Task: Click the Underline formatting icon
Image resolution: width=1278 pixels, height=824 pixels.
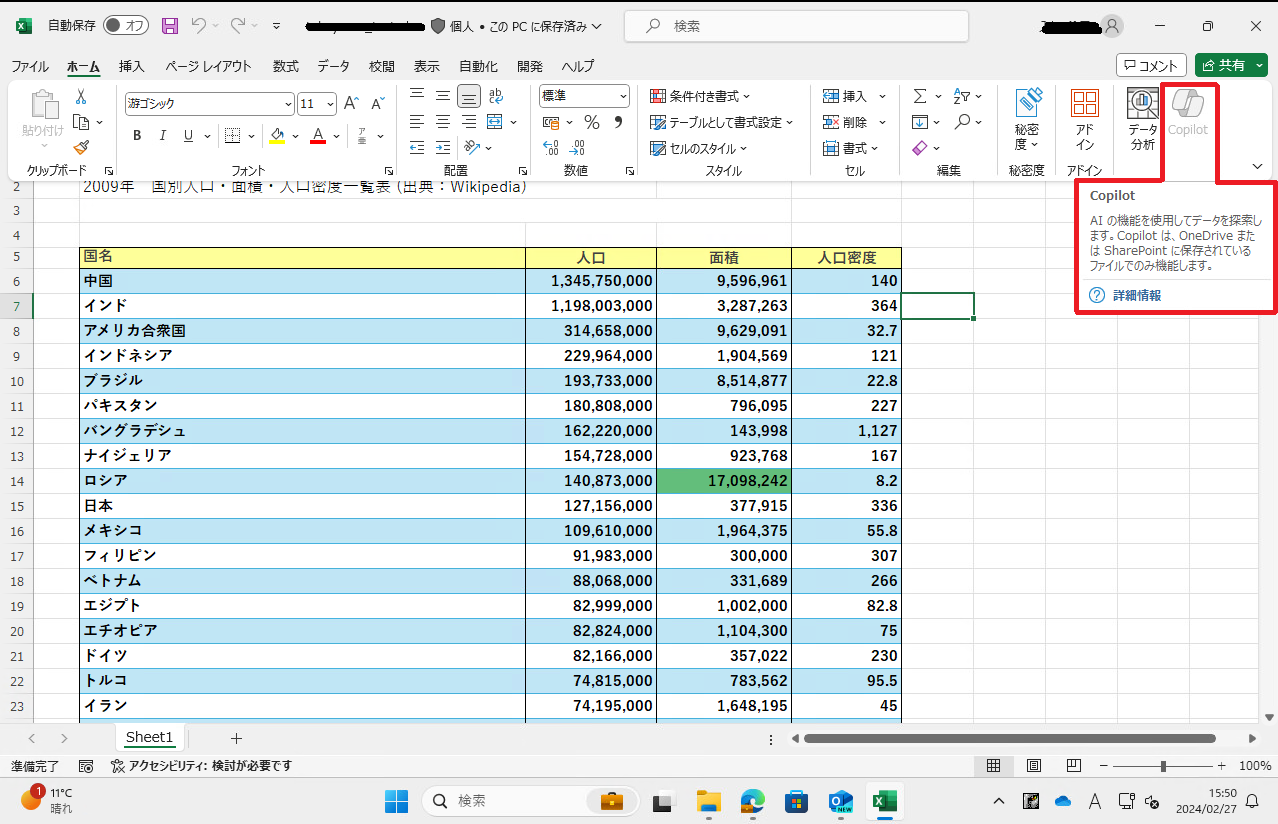Action: 188,136
